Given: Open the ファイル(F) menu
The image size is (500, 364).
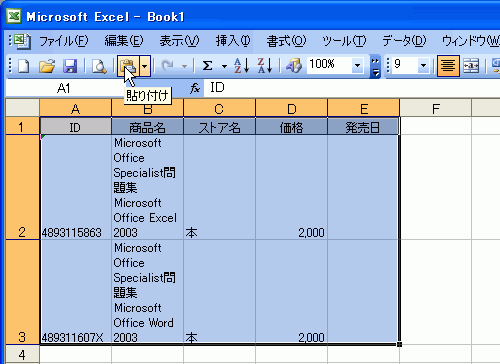Looking at the screenshot, I should (x=64, y=41).
